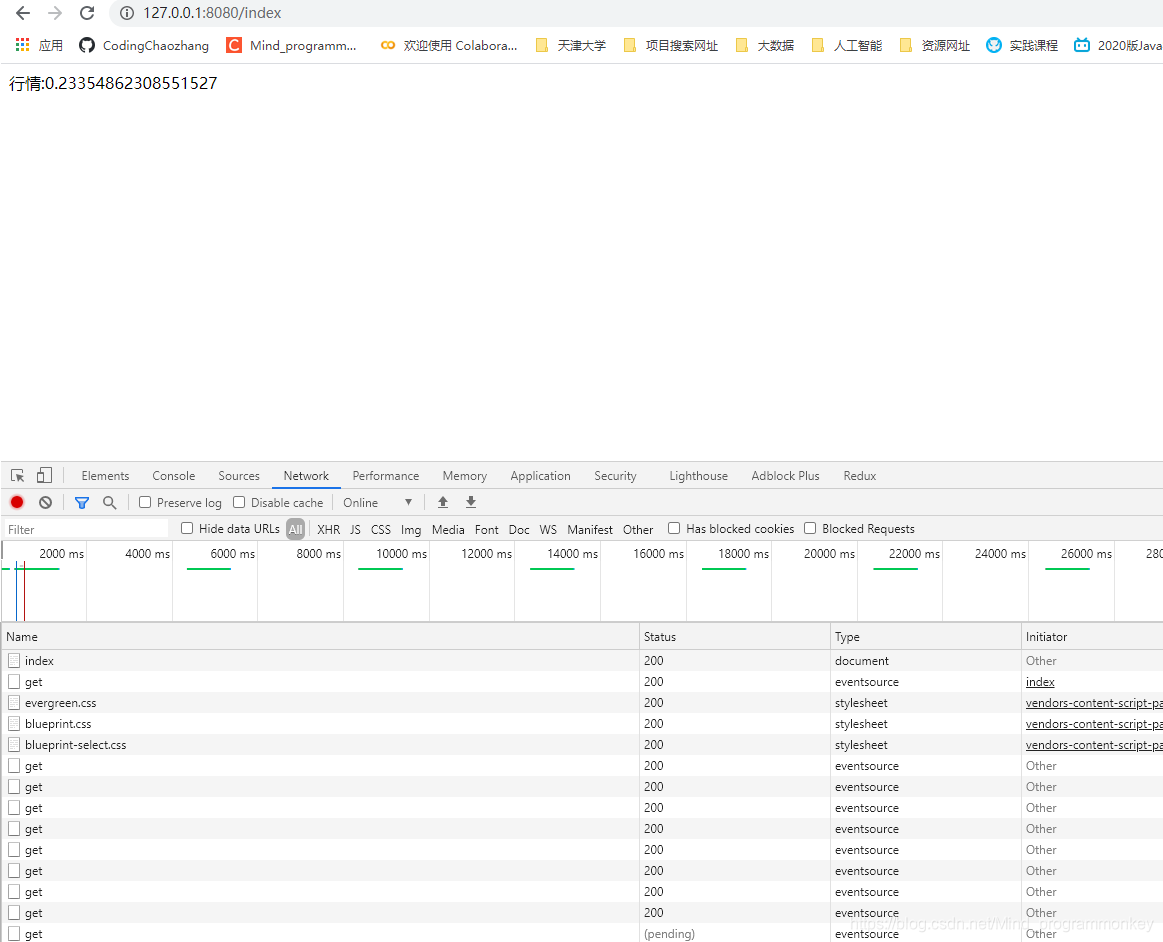Click the network Filter text field

coord(86,529)
